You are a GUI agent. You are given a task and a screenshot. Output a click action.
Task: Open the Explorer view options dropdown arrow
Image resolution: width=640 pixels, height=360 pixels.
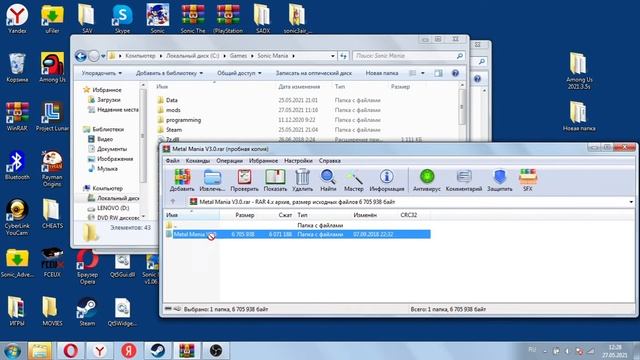pyautogui.click(x=422, y=73)
